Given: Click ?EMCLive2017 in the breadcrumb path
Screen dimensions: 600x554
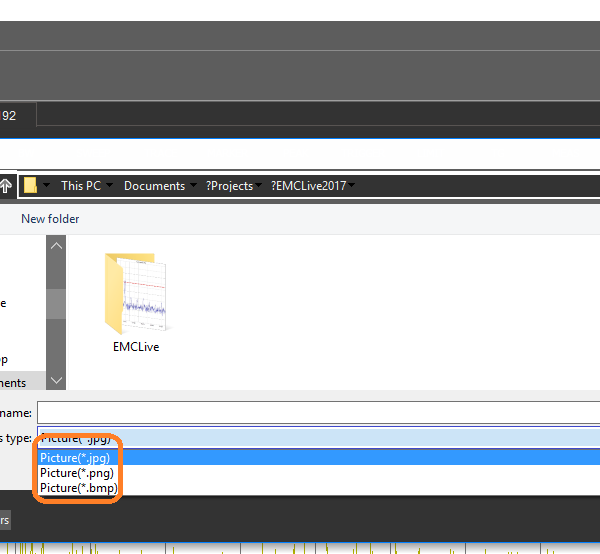Looking at the screenshot, I should pyautogui.click(x=308, y=186).
